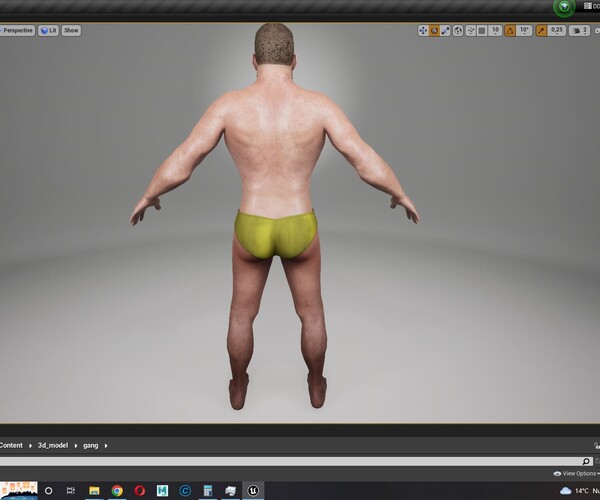Screen dimensions: 600x500
Task: Open the Lit view mode menu
Action: [x=48, y=31]
